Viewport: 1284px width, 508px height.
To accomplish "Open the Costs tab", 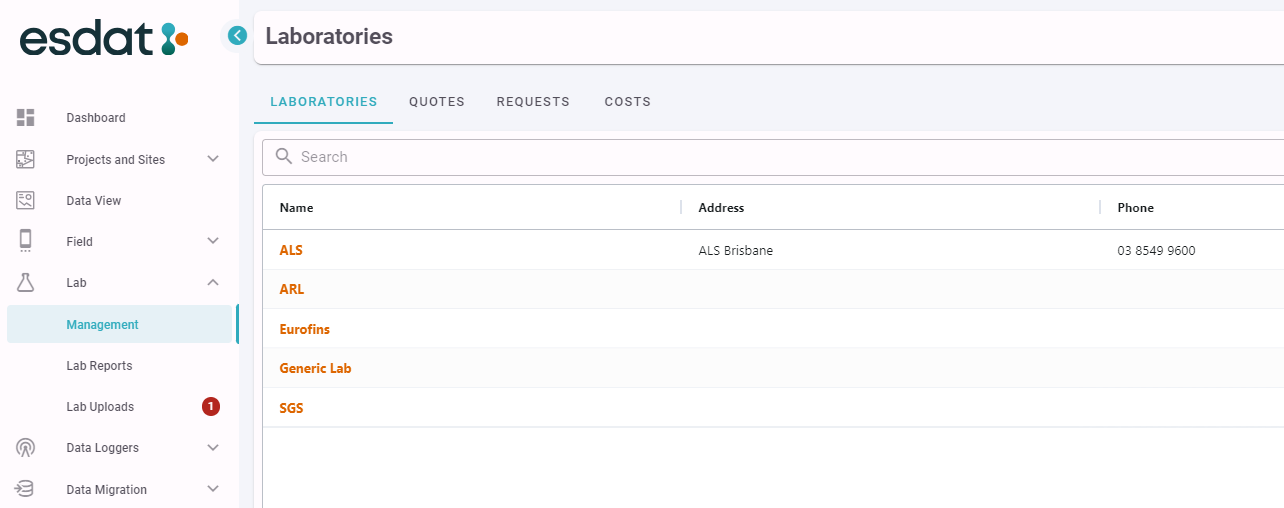I will pyautogui.click(x=628, y=102).
